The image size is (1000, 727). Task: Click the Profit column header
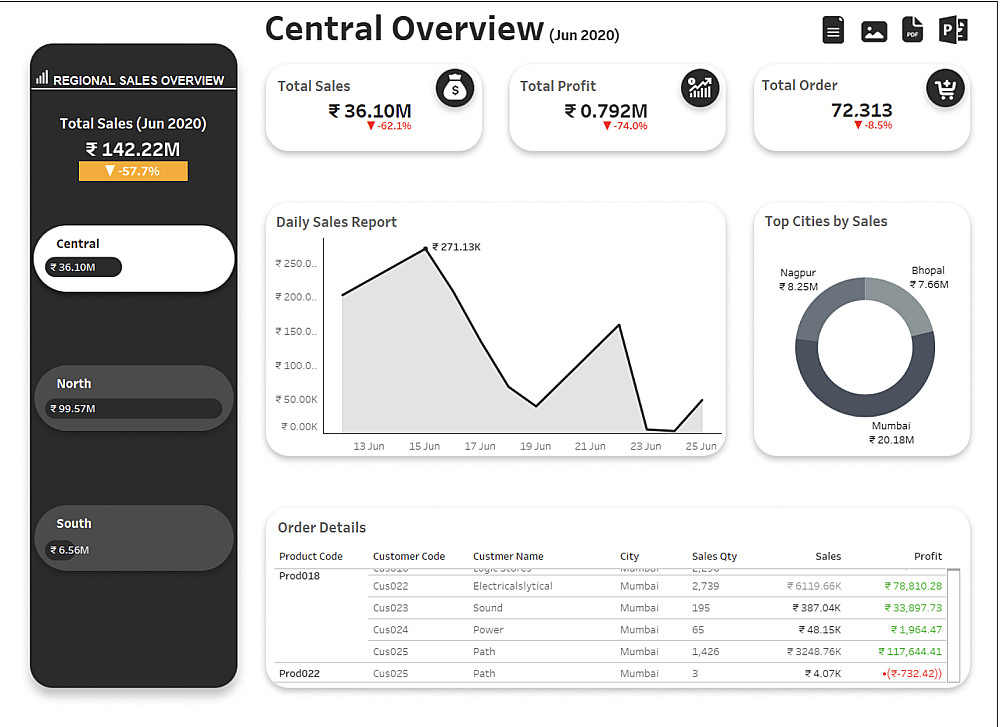point(928,556)
